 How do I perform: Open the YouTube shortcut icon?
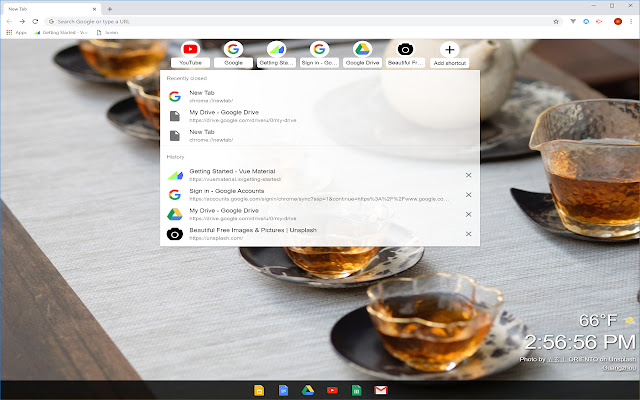tap(190, 49)
